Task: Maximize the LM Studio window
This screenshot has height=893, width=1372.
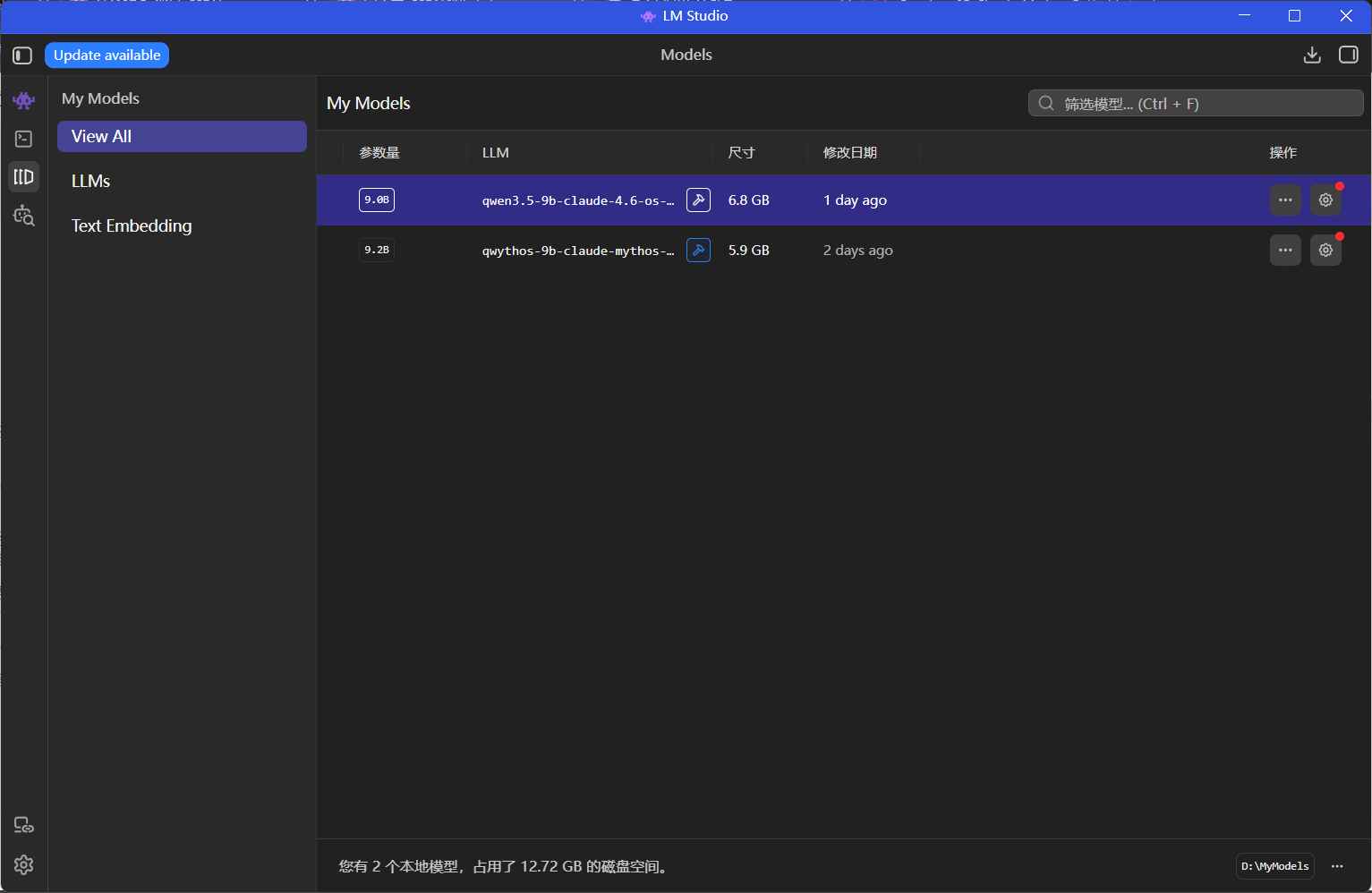Action: (x=1294, y=16)
